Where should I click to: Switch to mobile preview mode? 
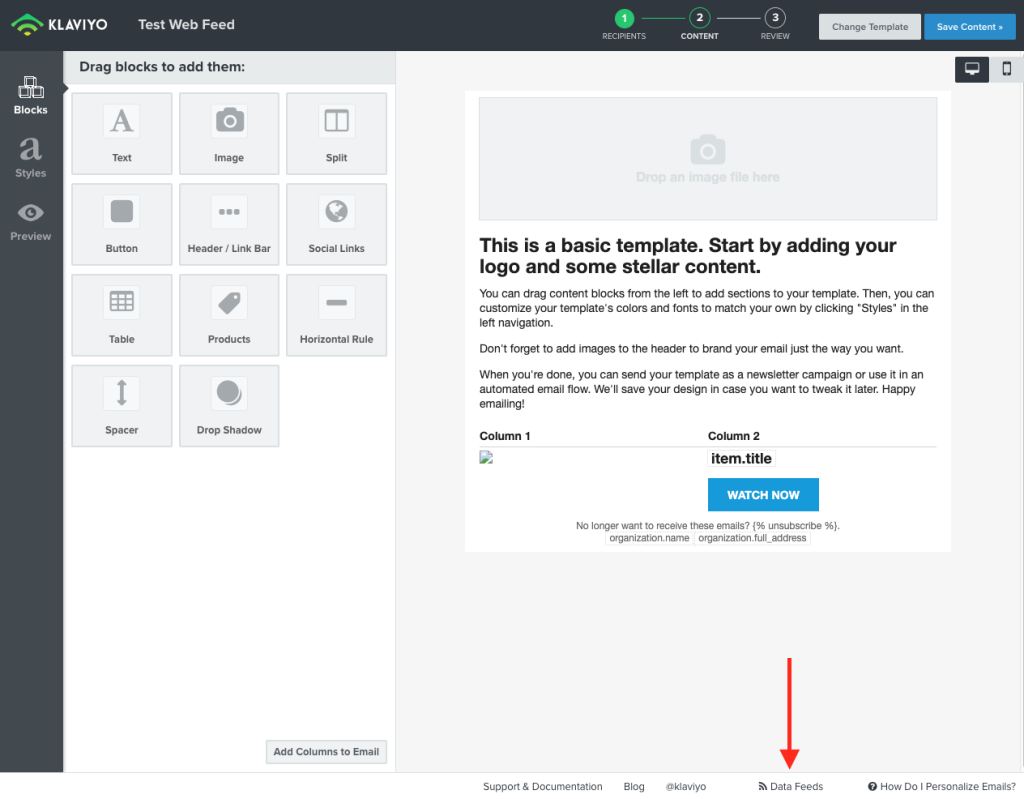pos(1006,69)
